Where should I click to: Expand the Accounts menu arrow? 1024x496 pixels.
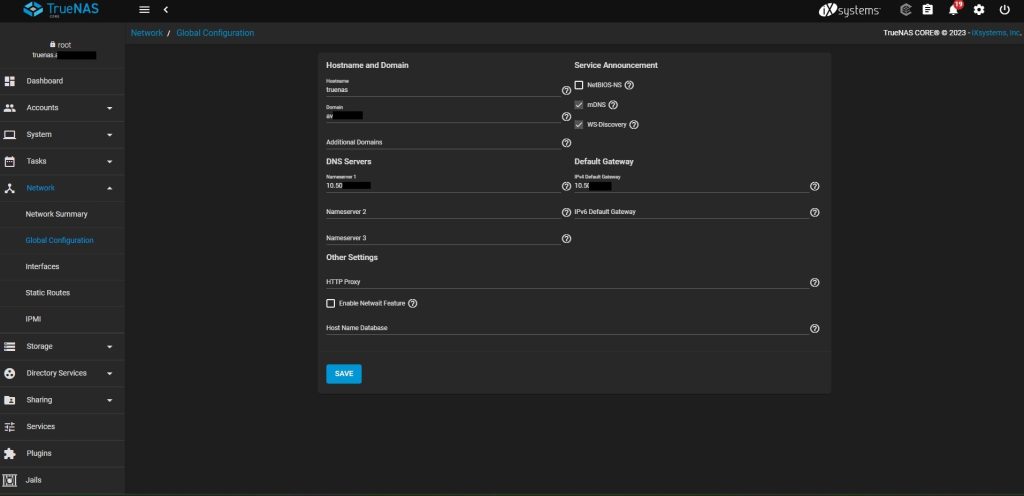(x=110, y=108)
